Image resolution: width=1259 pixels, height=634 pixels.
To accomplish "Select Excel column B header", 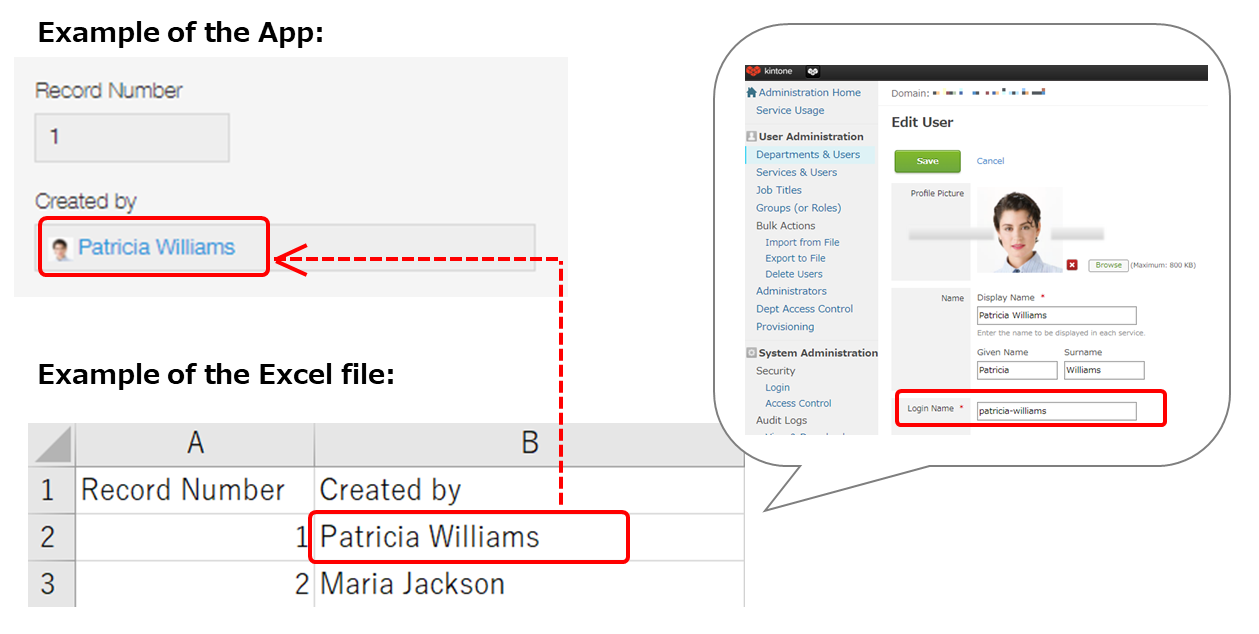I will click(x=529, y=444).
